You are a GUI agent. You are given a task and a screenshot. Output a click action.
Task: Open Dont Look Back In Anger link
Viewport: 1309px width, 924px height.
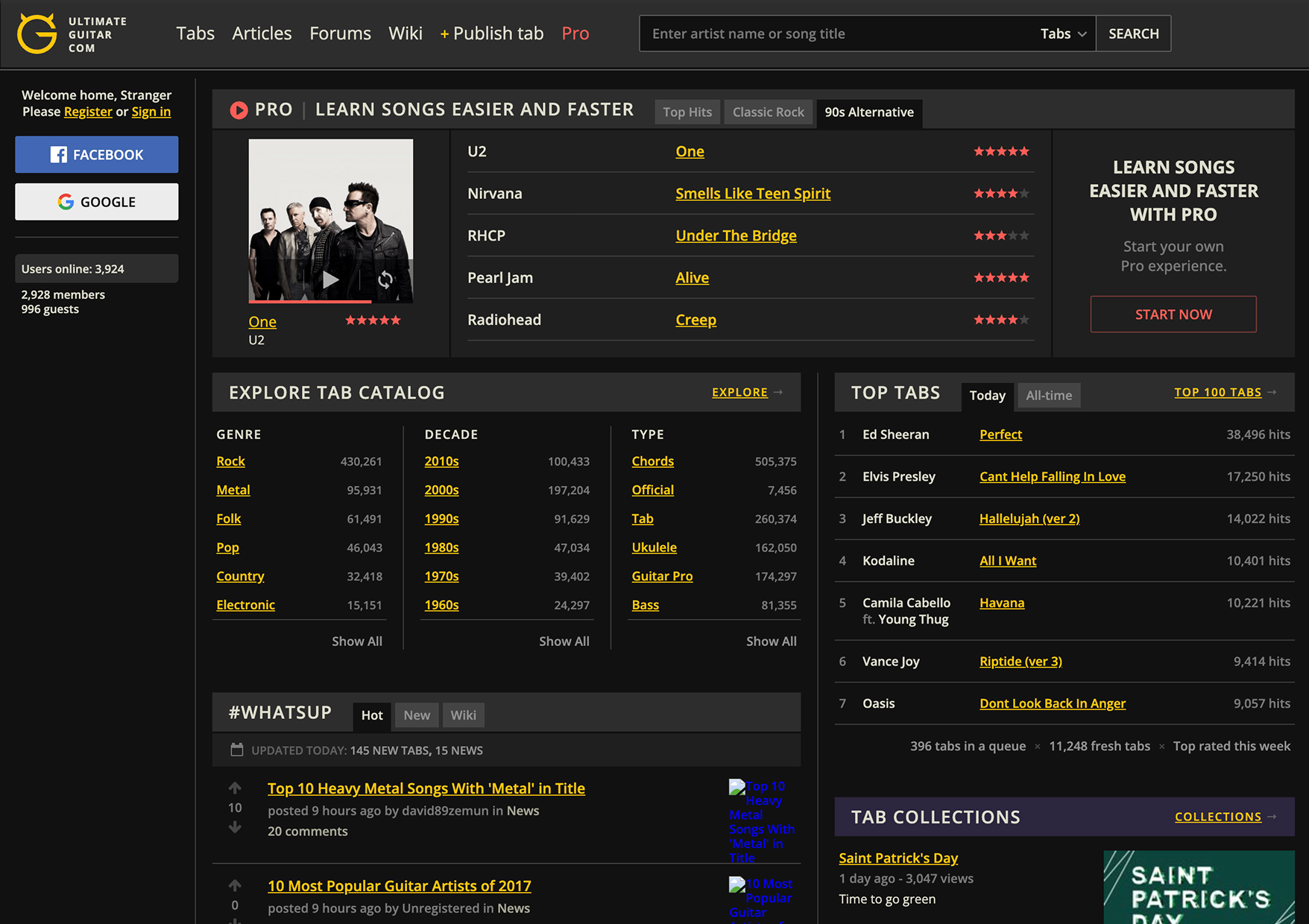coord(1053,703)
